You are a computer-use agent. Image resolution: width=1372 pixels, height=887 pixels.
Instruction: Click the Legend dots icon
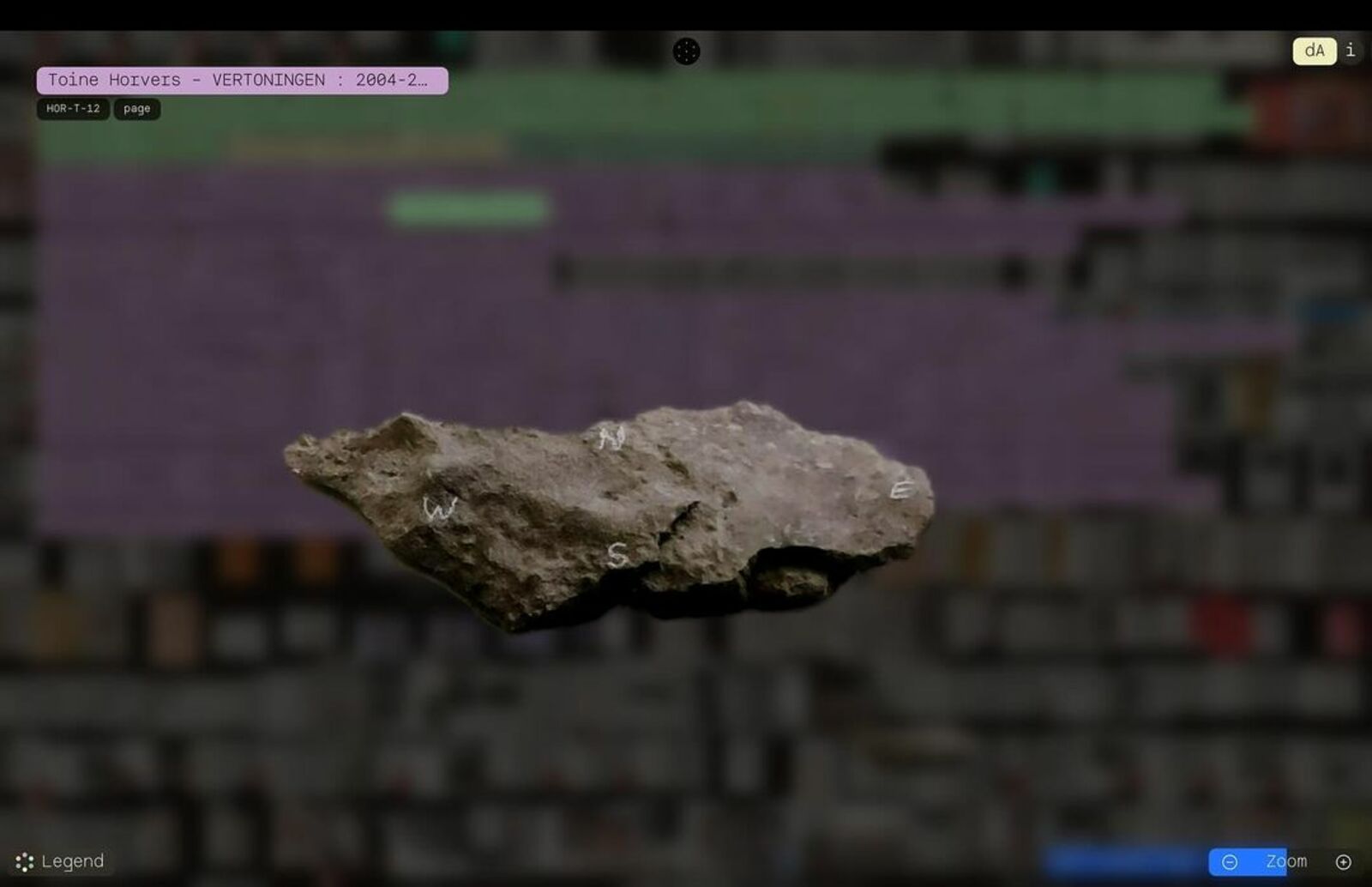pyautogui.click(x=24, y=862)
